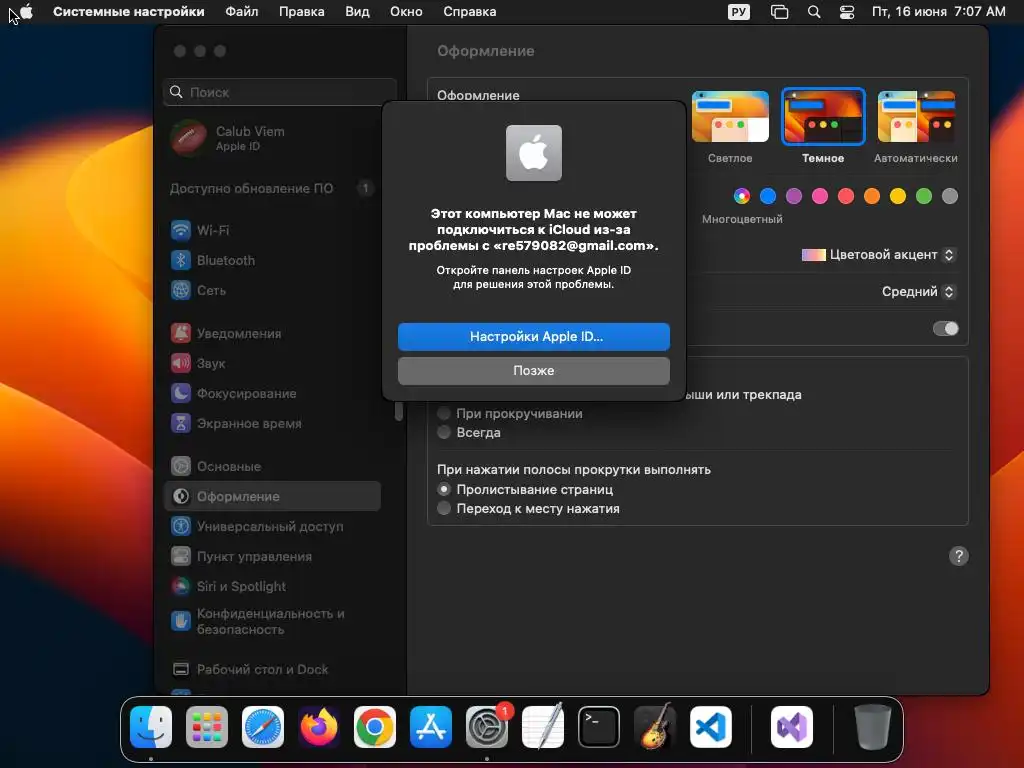Open Цветовой акцент highlight color dropdown
This screenshot has width=1024, height=768.
click(878, 255)
